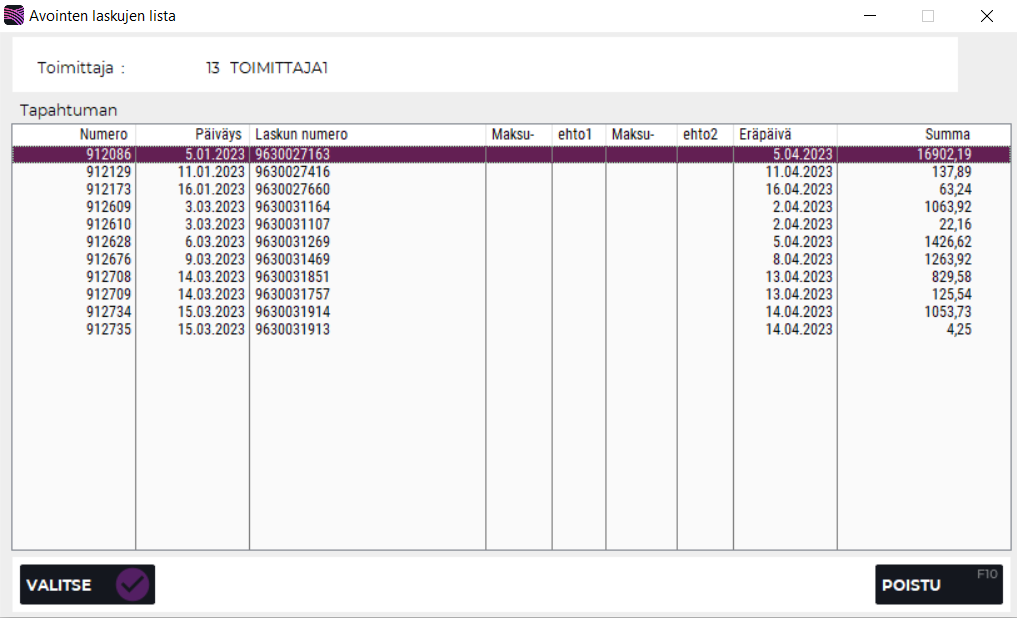This screenshot has width=1017, height=618.
Task: Select invoice 9630027660 in the list
Action: pos(292,189)
